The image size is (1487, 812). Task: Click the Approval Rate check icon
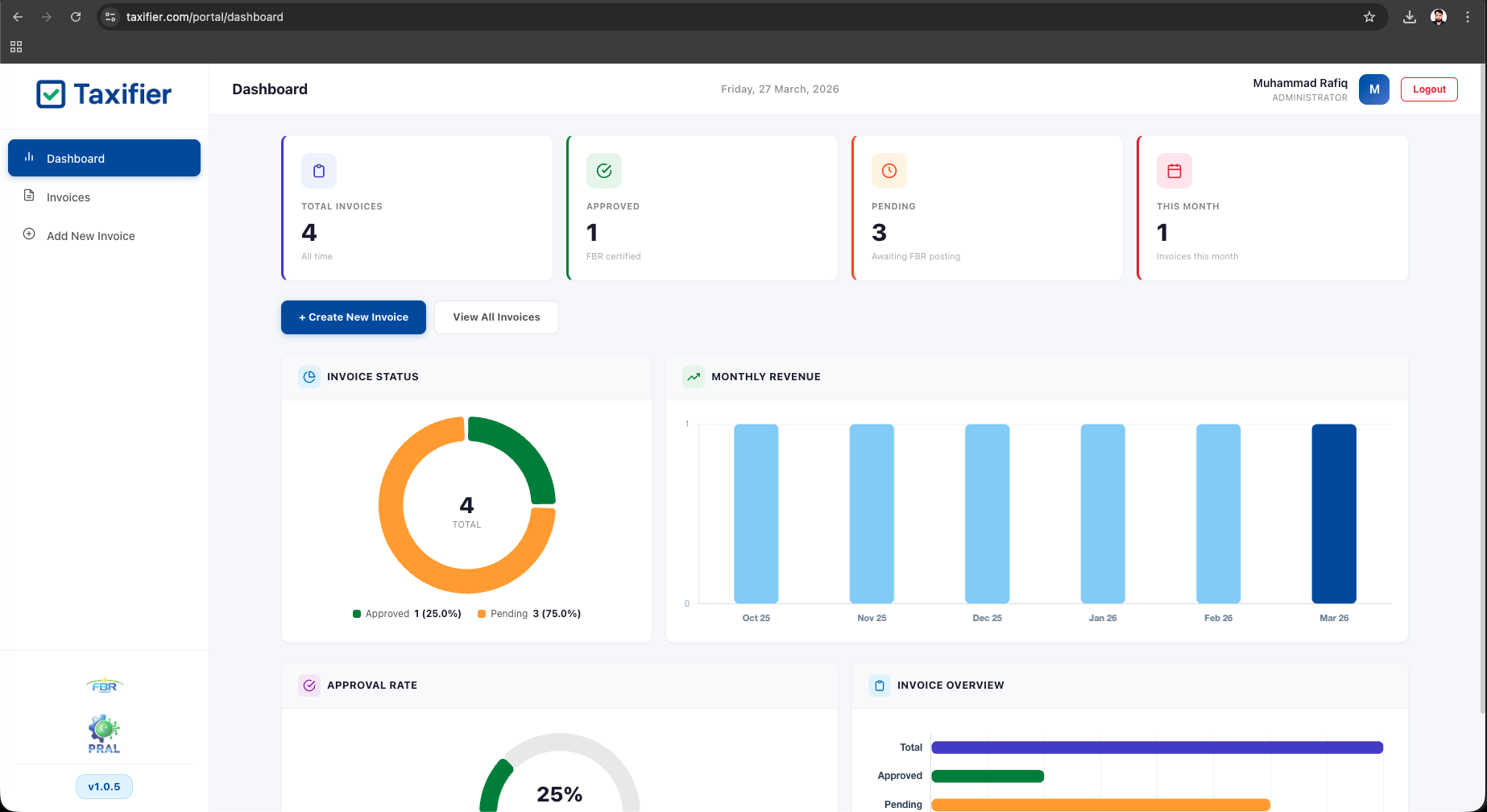pyautogui.click(x=309, y=685)
